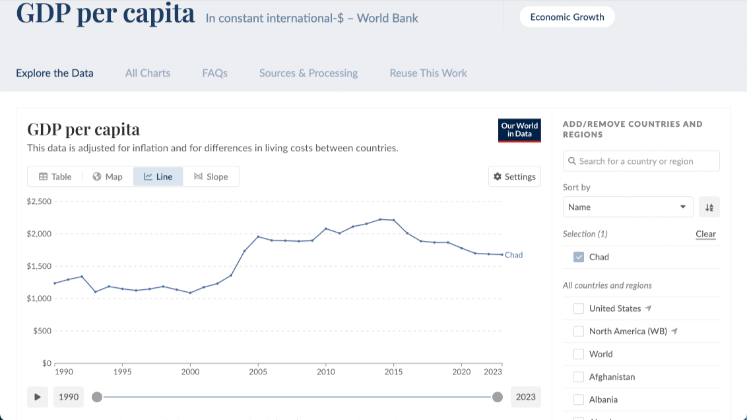Enable the United States checkbox
This screenshot has height=420, width=747.
pos(579,308)
